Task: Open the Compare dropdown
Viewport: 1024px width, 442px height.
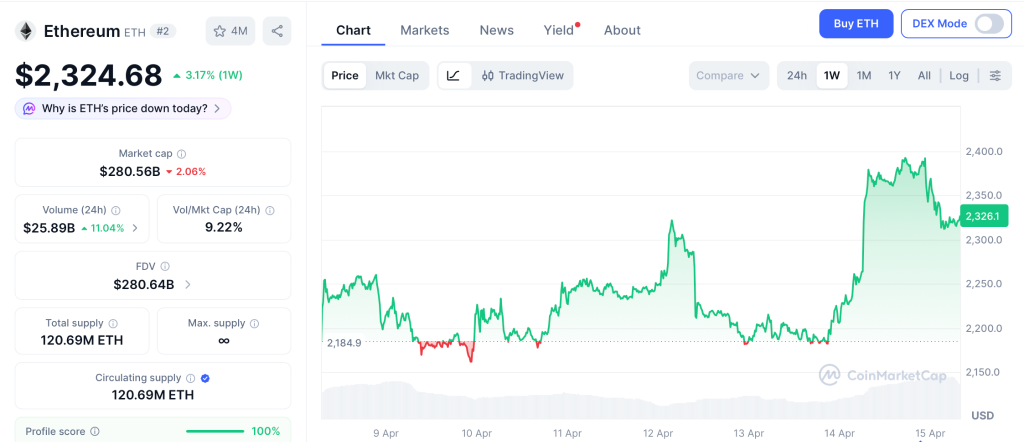Action: [x=728, y=76]
